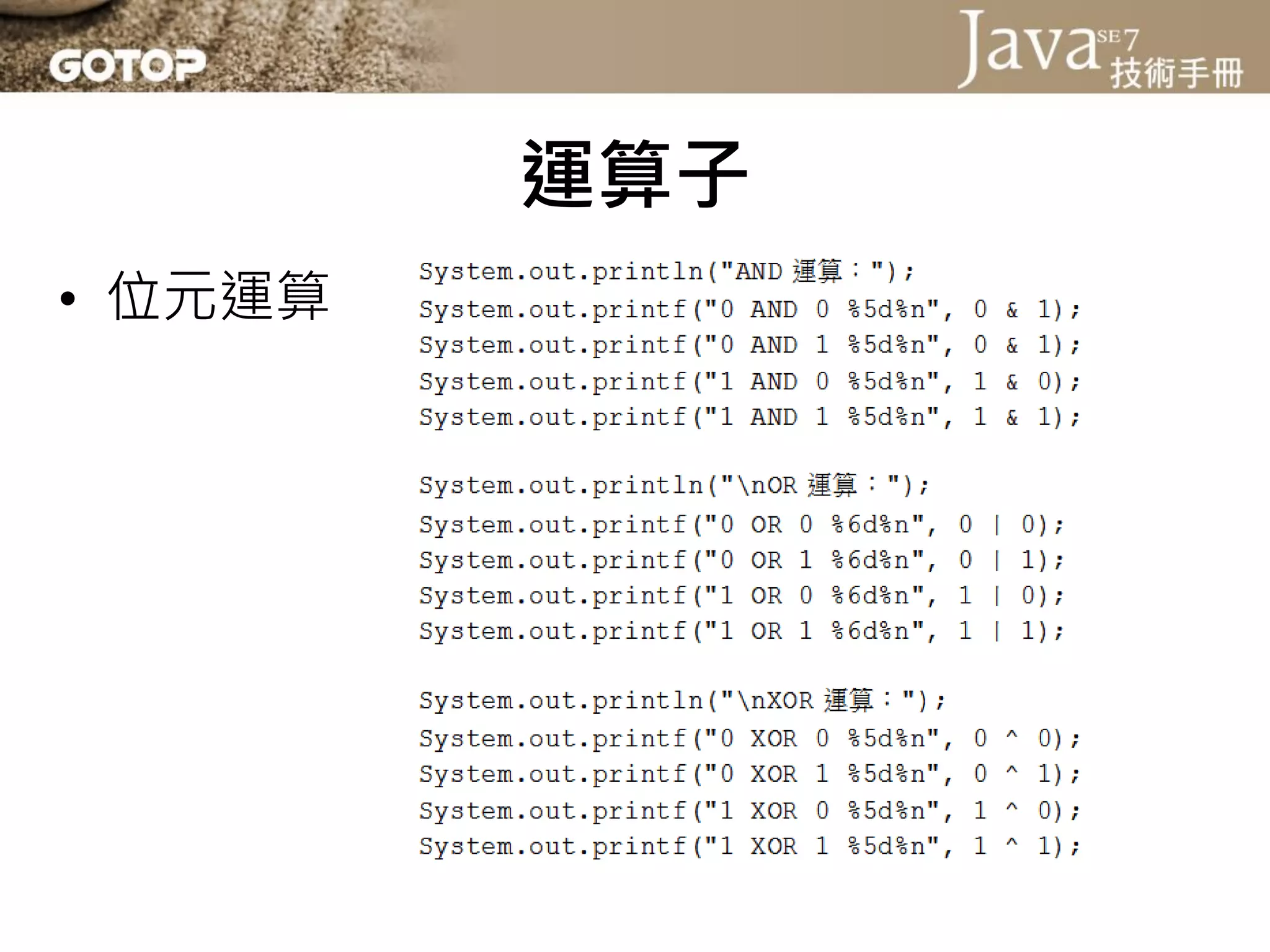Click the slide title 運算子
1270x952 pixels.
coord(634,174)
